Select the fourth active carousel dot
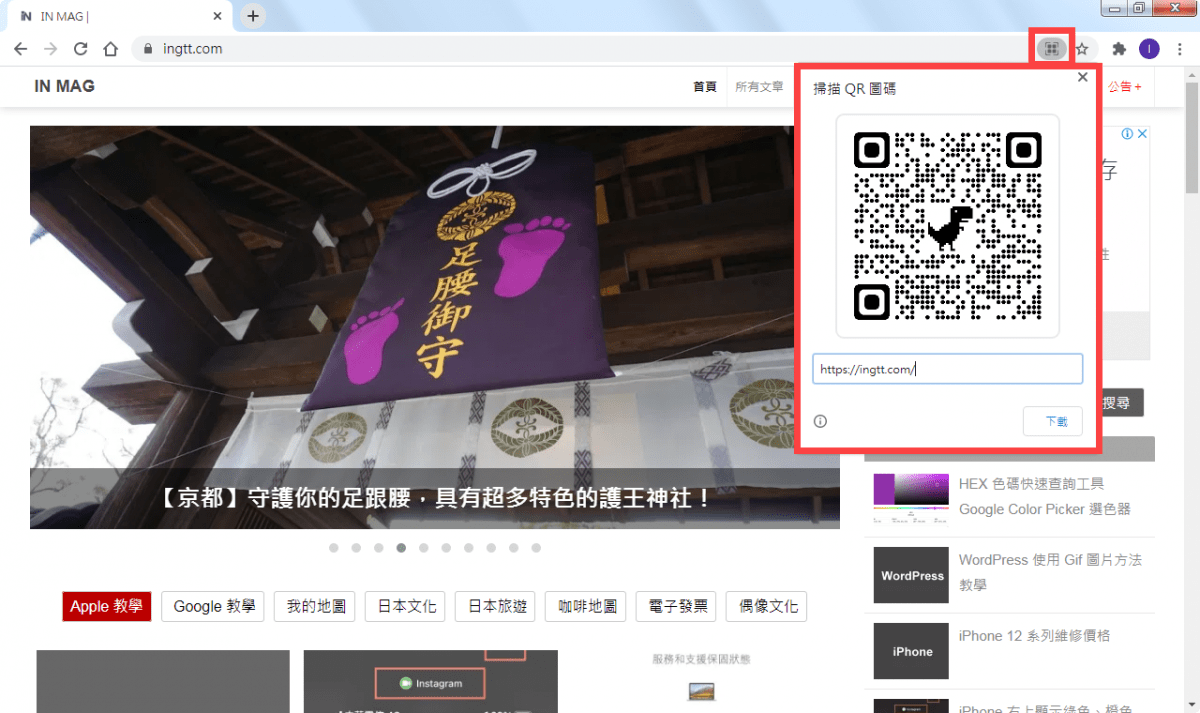Screen dimensions: 1200x713 [401, 548]
